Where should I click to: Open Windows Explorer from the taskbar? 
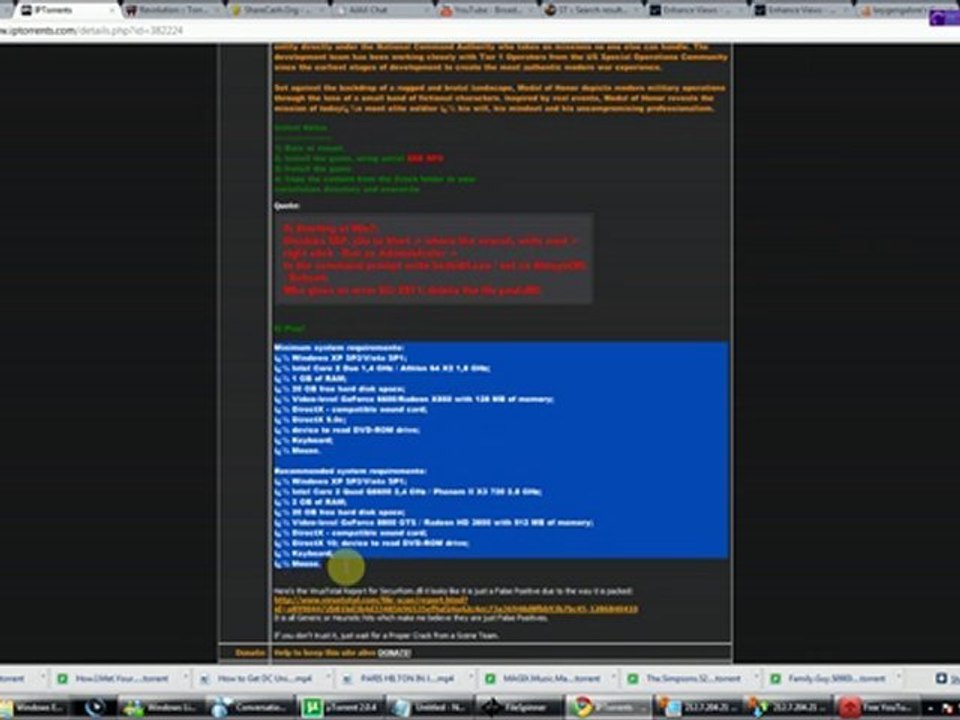(x=34, y=708)
